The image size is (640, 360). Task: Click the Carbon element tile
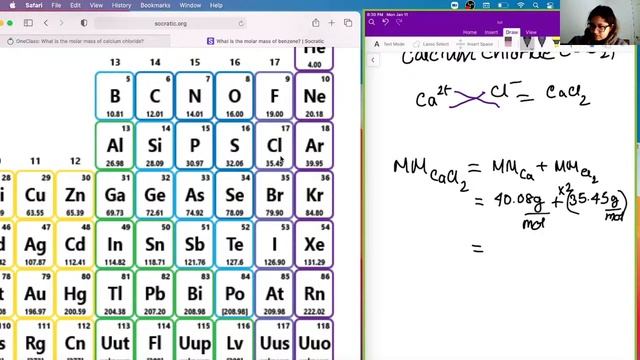(155, 96)
